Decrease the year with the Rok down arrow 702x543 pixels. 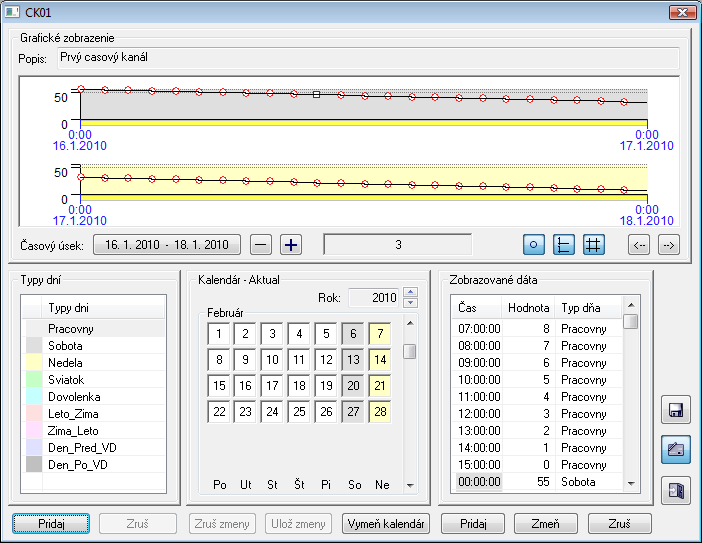(x=410, y=302)
